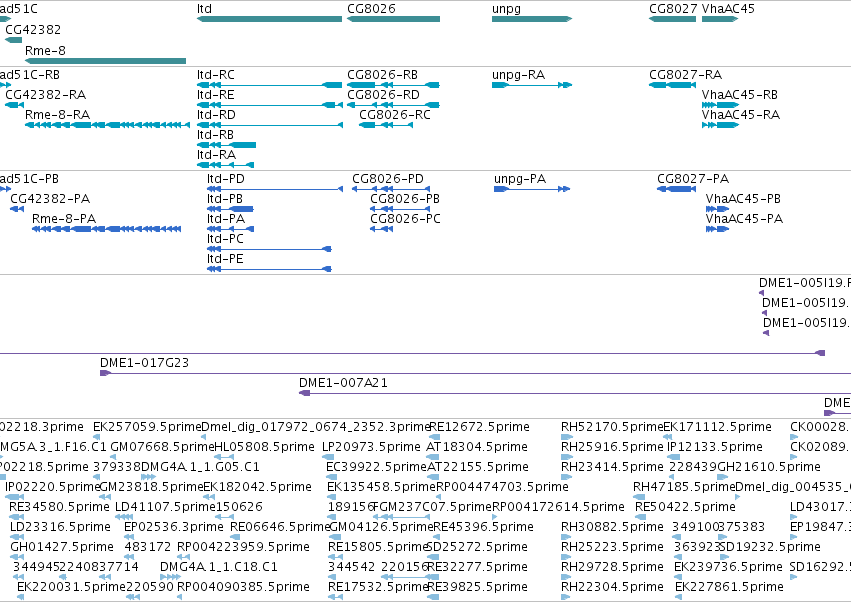Viewport: 851px width, 602px height.
Task: Click the ltd-RA transcript label
Action: (x=216, y=155)
